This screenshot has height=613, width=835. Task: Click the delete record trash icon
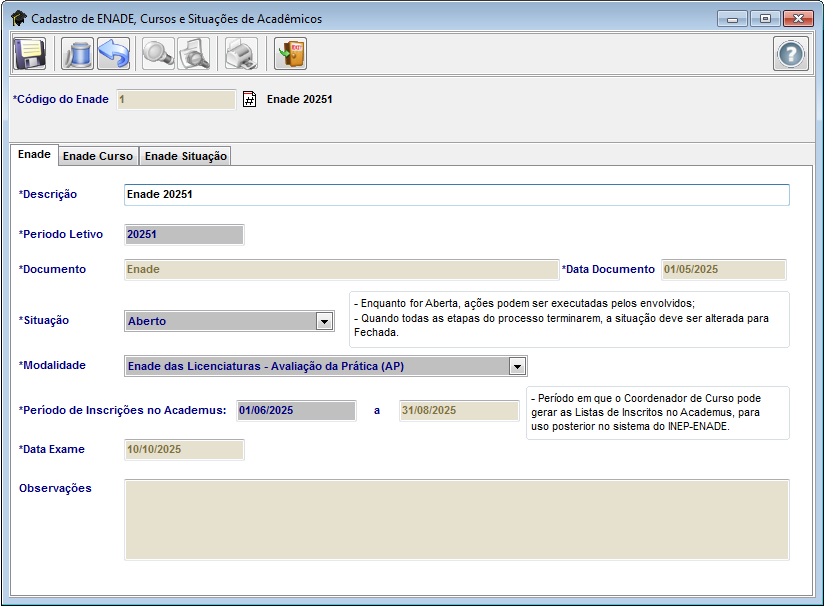click(76, 53)
